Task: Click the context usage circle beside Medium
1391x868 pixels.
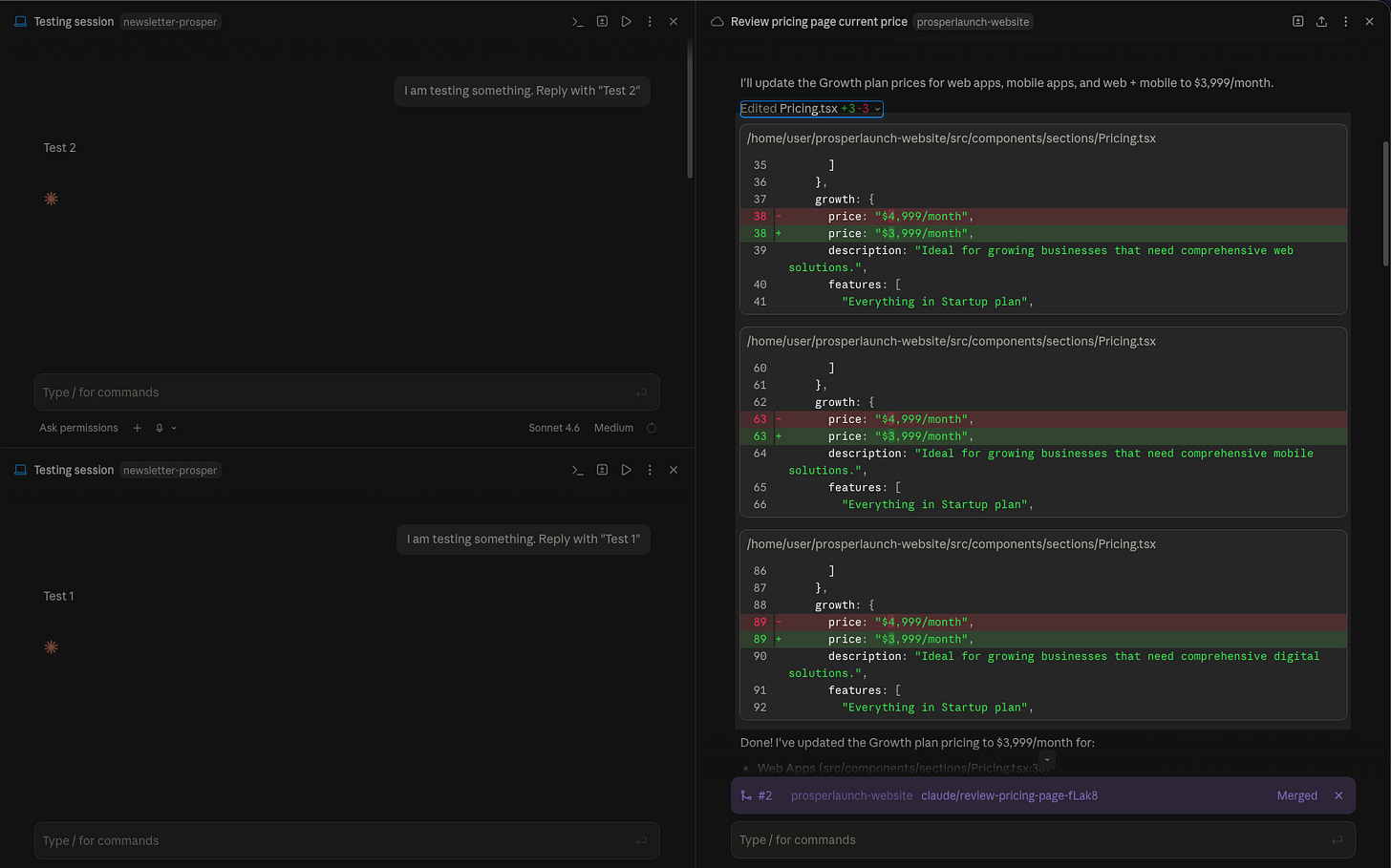Action: (x=652, y=428)
